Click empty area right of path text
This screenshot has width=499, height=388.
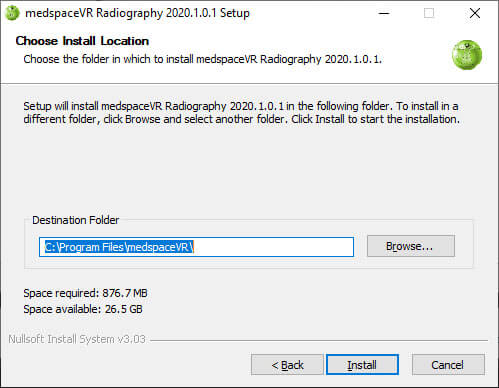(273, 247)
